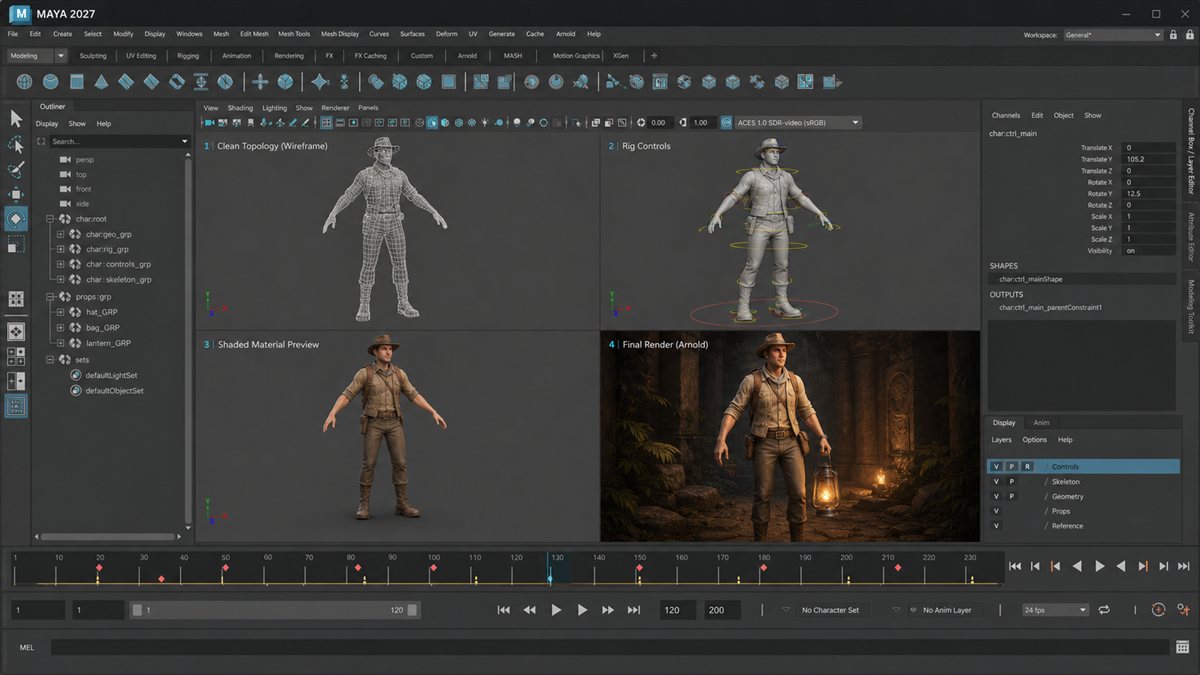Click the gamma icon beside 1.00

[682, 123]
